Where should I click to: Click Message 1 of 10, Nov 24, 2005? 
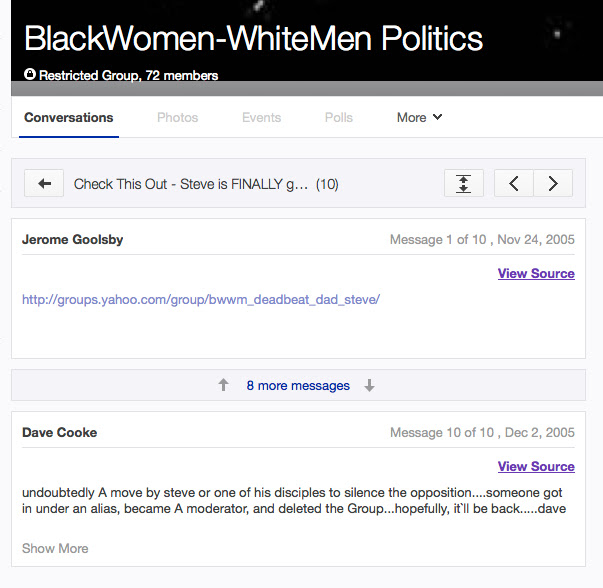pos(482,240)
